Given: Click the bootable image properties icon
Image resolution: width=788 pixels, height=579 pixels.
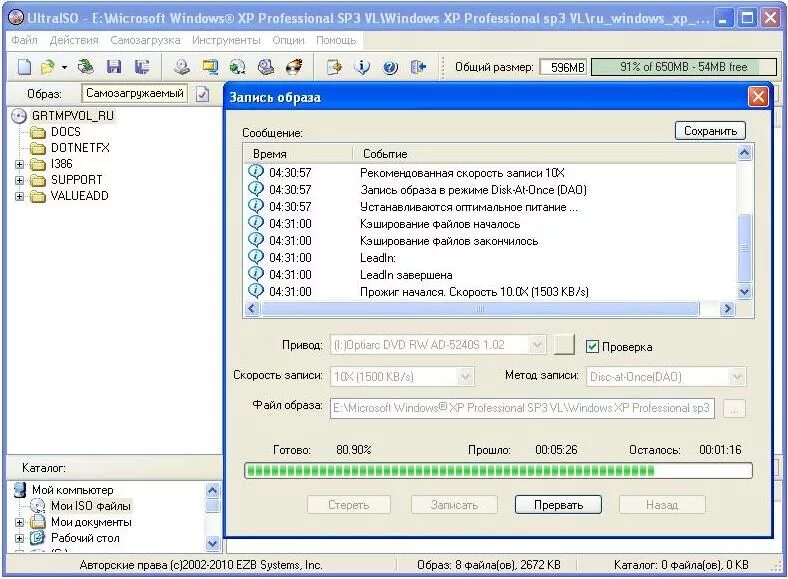Looking at the screenshot, I should (x=203, y=94).
